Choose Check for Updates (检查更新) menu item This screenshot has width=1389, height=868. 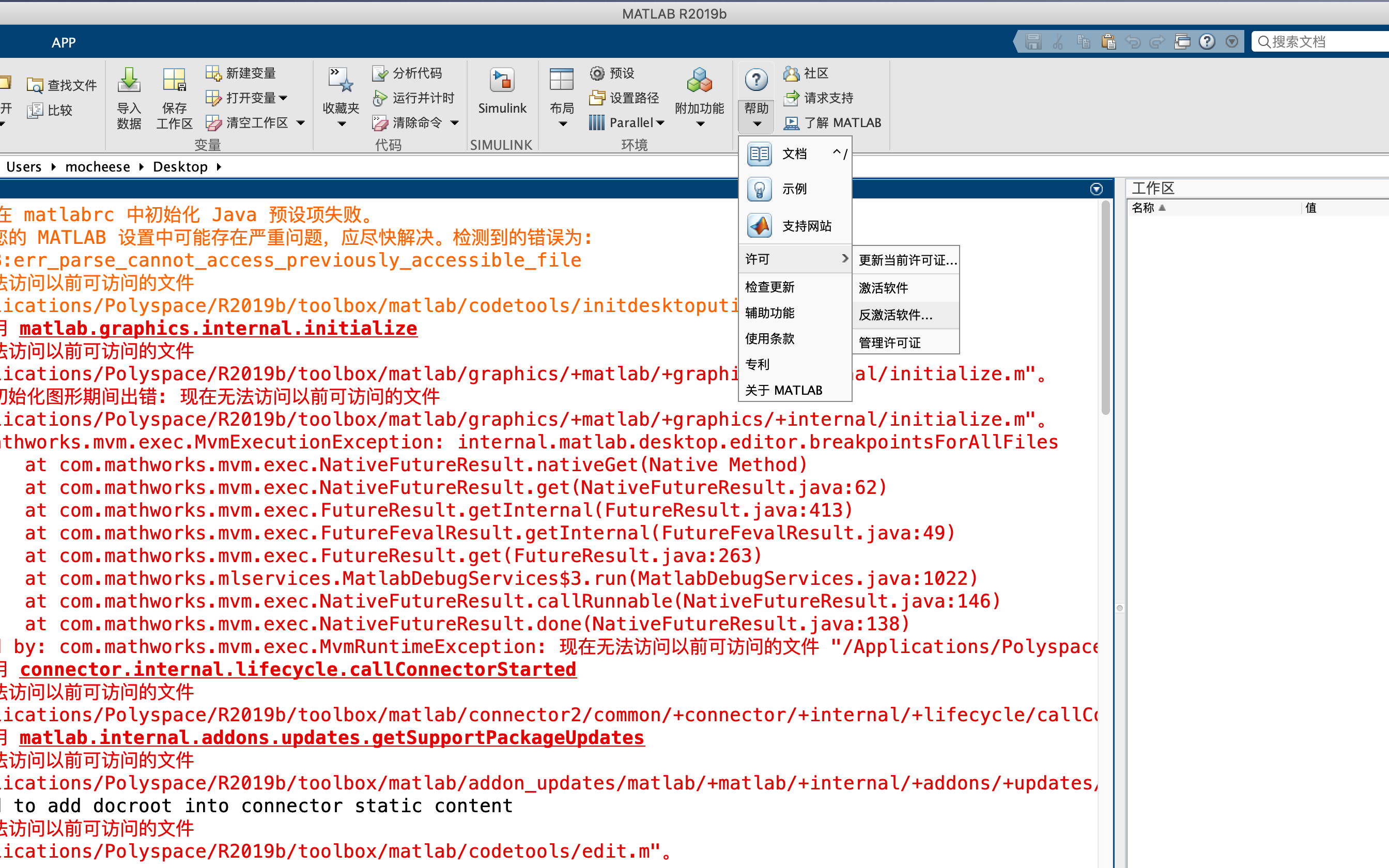770,286
